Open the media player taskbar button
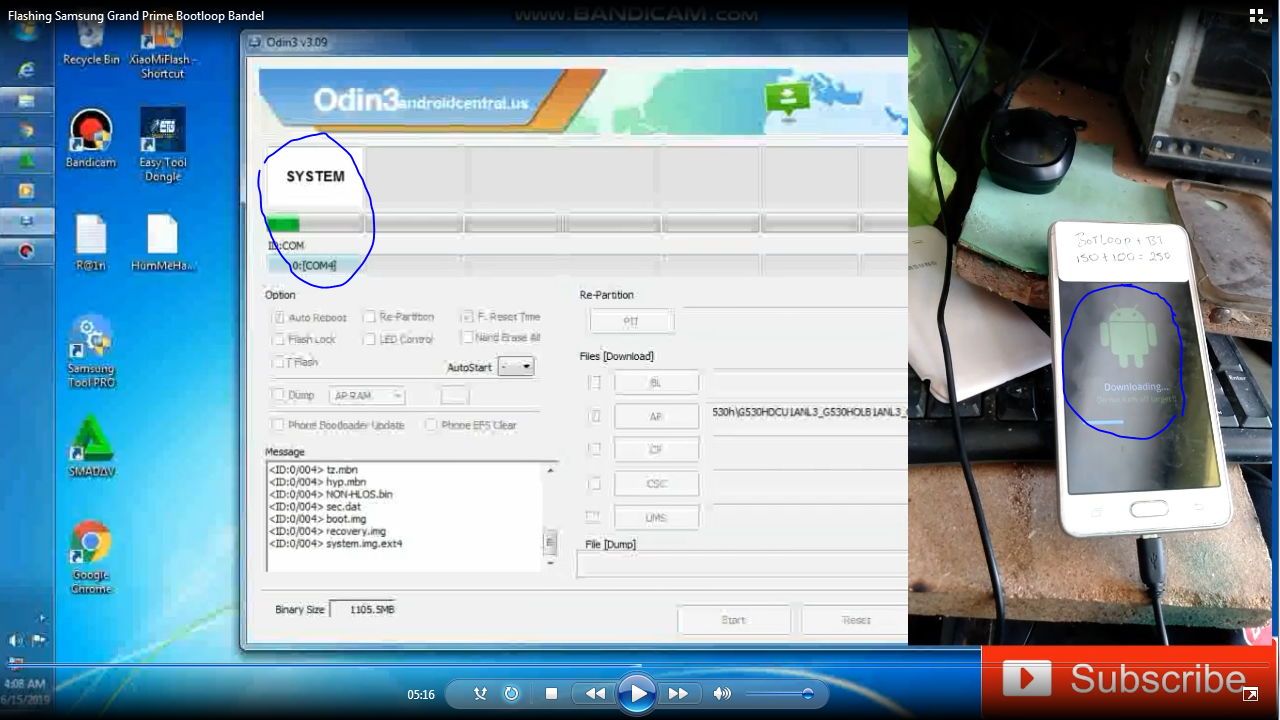The width and height of the screenshot is (1280, 720). [x=26, y=190]
